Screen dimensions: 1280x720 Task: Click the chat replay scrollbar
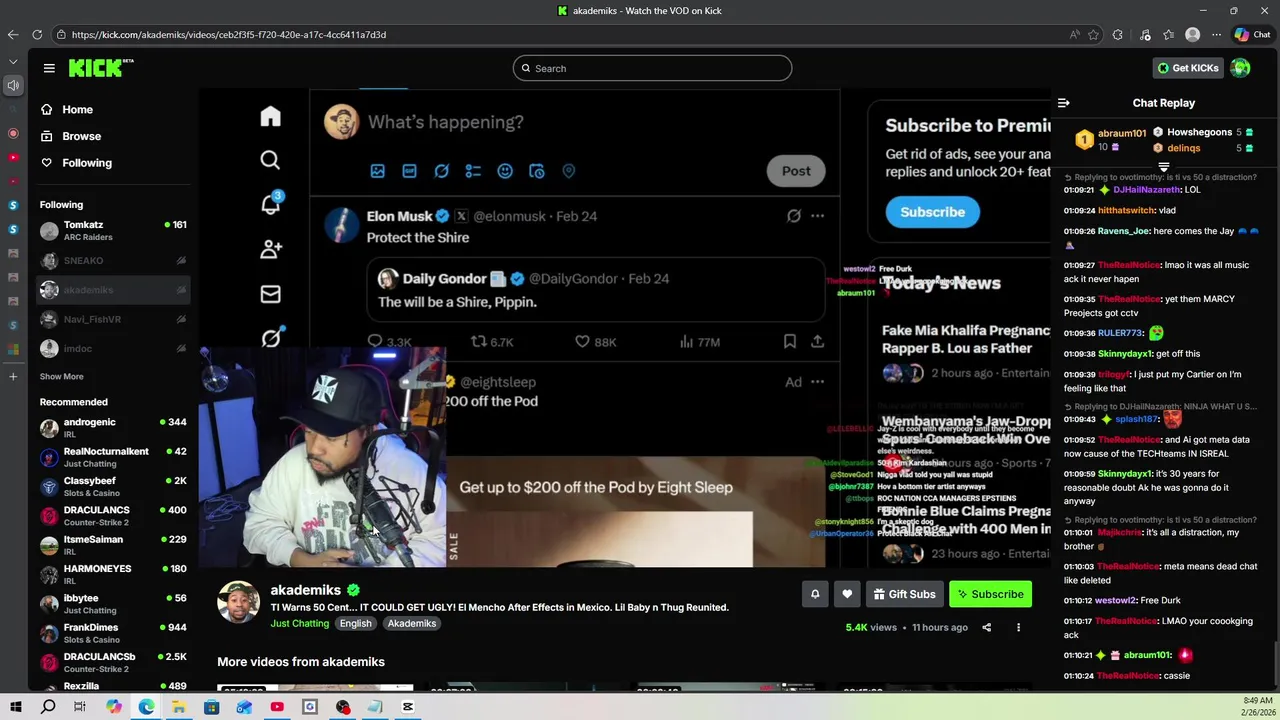click(x=1276, y=665)
